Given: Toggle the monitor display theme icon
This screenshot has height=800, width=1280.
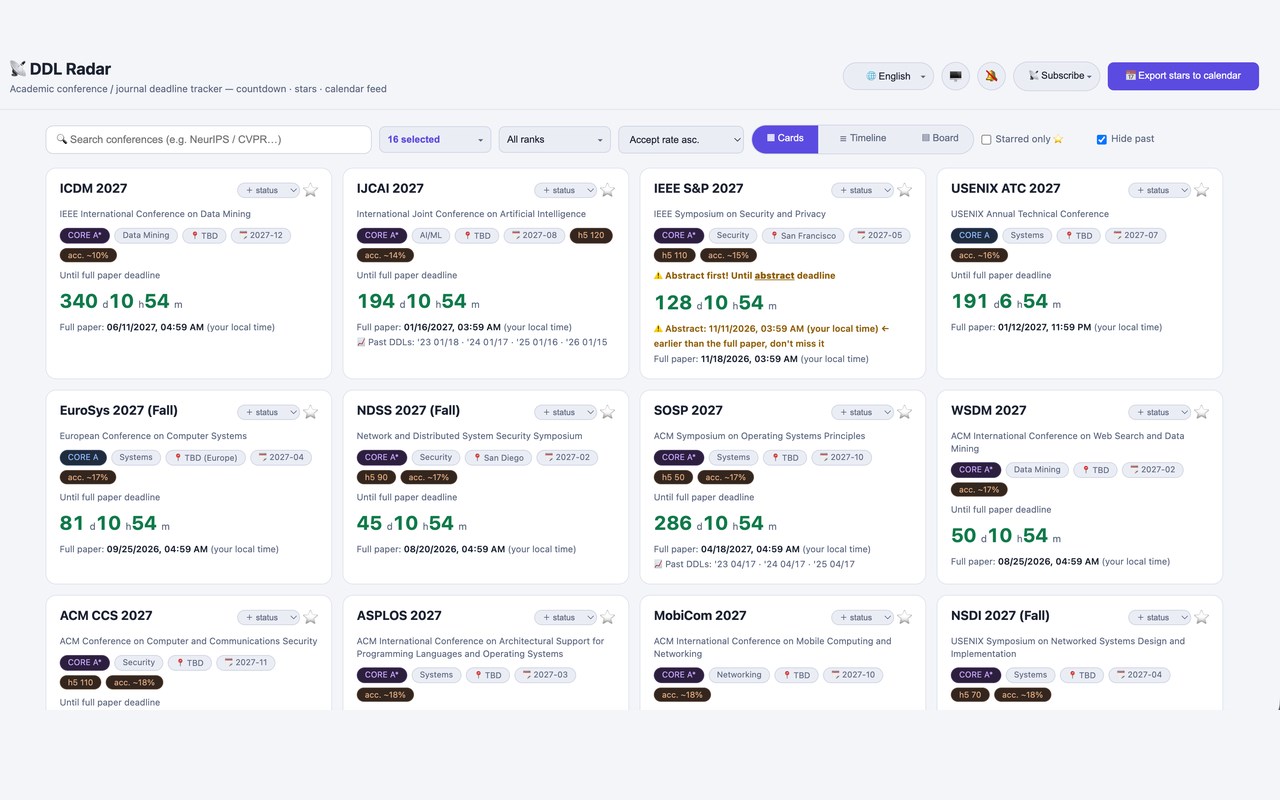Looking at the screenshot, I should click(956, 76).
